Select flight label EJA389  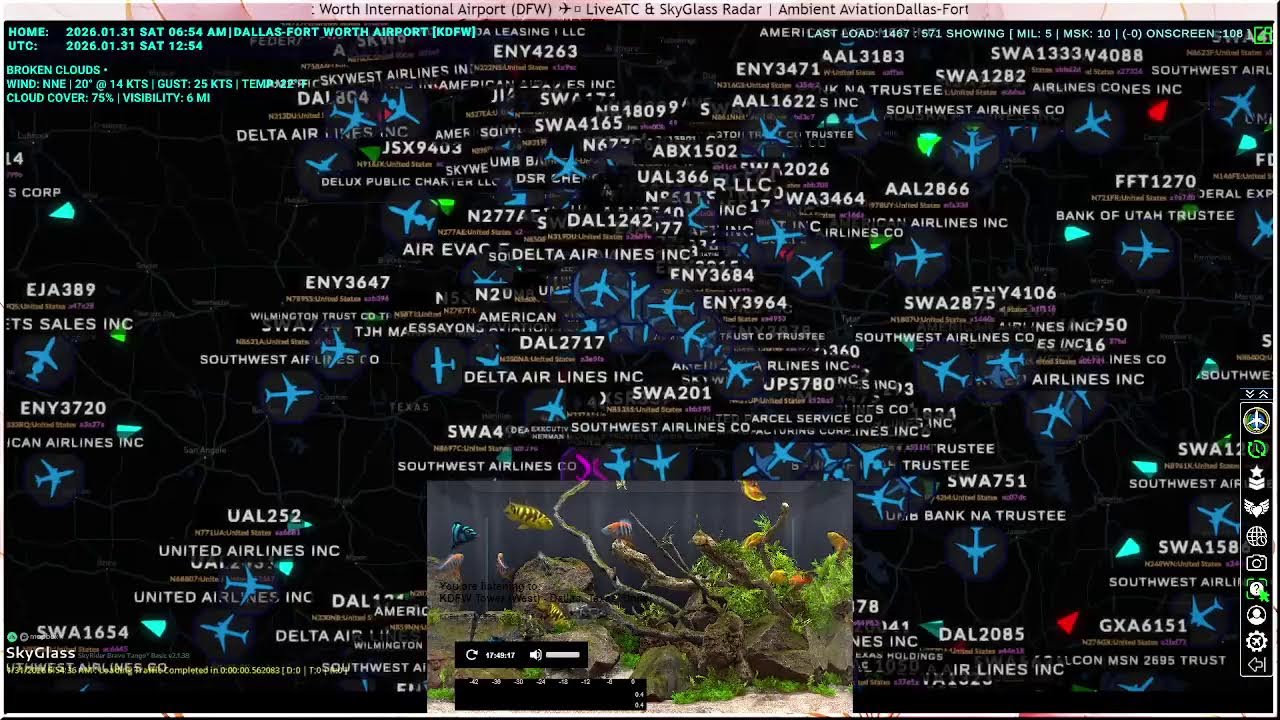click(x=61, y=290)
